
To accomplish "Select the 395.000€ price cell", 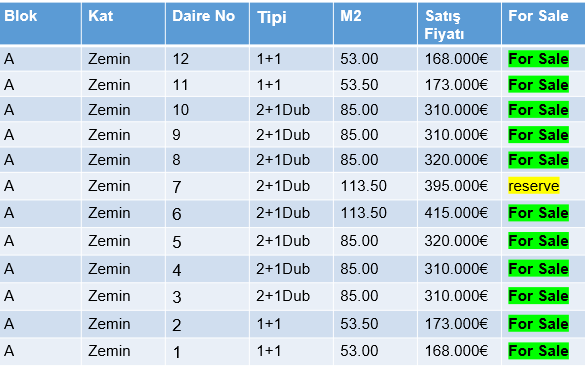I will [459, 186].
